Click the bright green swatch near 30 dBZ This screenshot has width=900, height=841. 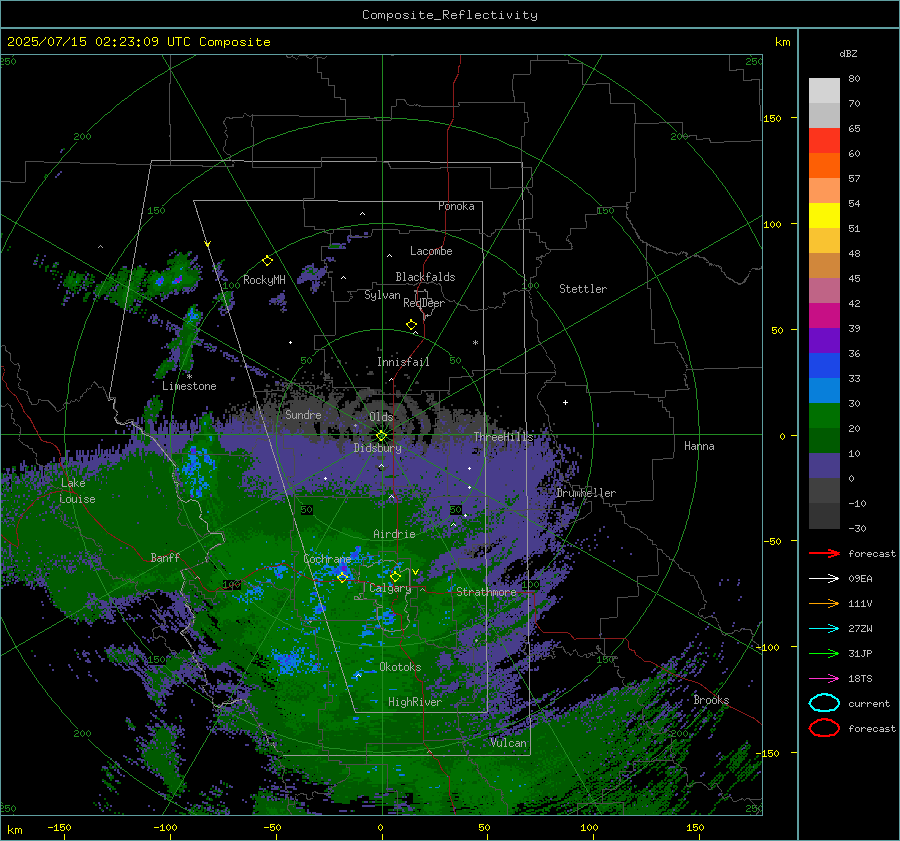click(x=824, y=416)
